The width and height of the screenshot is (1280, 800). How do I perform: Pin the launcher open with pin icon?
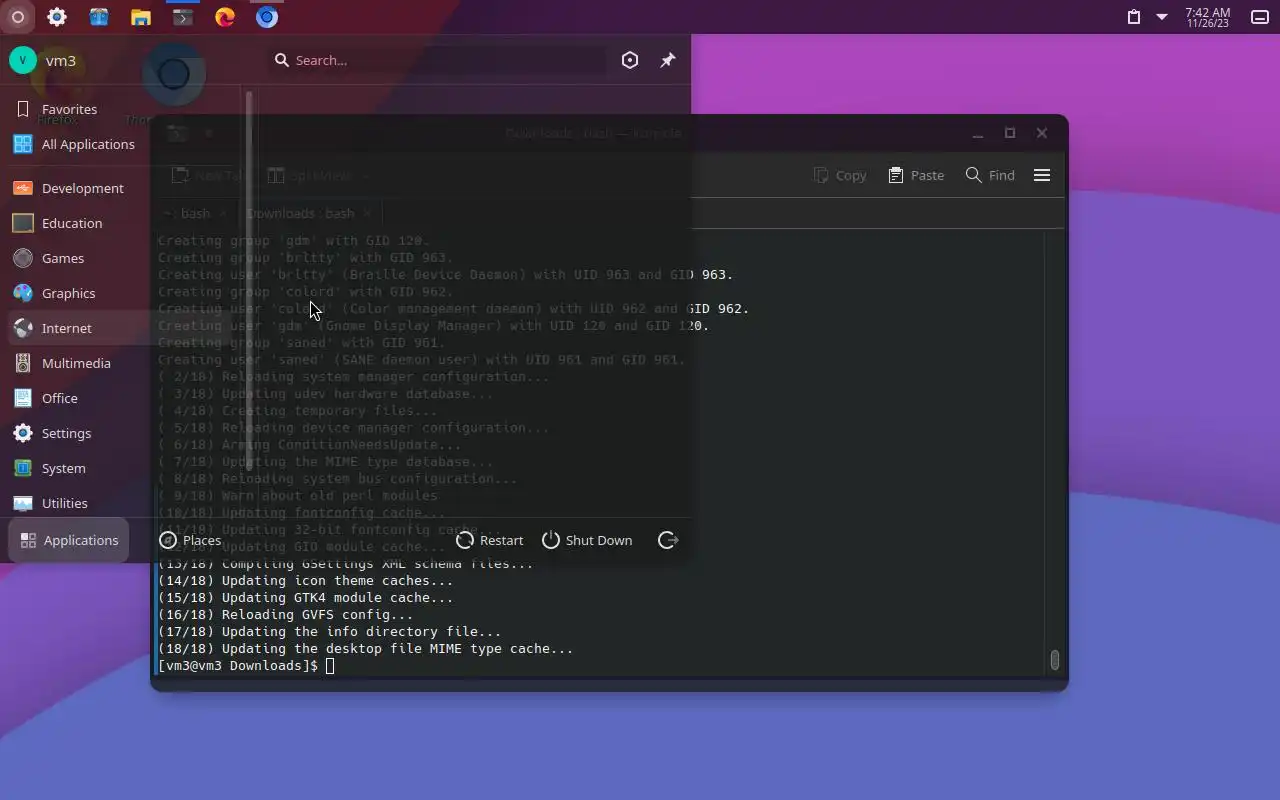coord(668,60)
